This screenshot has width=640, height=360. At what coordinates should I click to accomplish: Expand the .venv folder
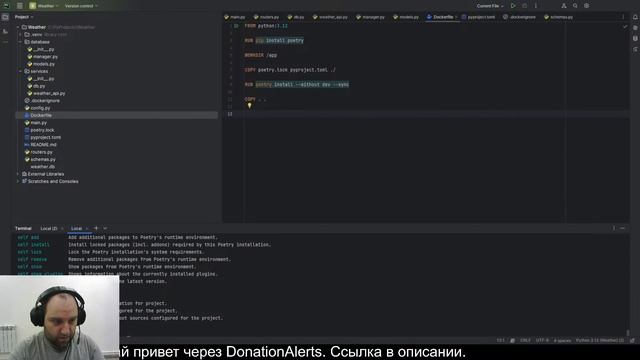[x=21, y=35]
